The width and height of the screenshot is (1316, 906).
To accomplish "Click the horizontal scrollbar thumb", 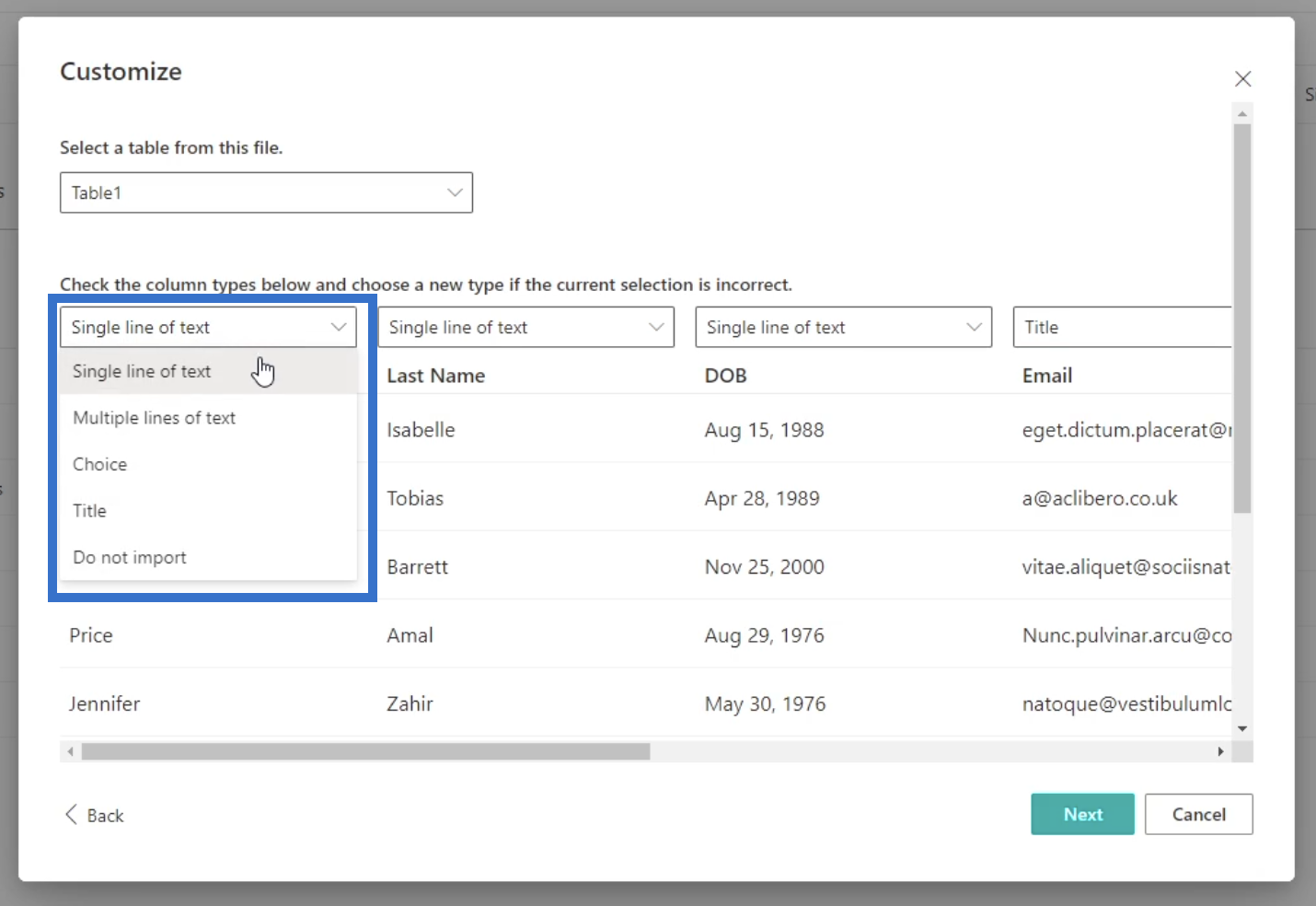I will [365, 751].
